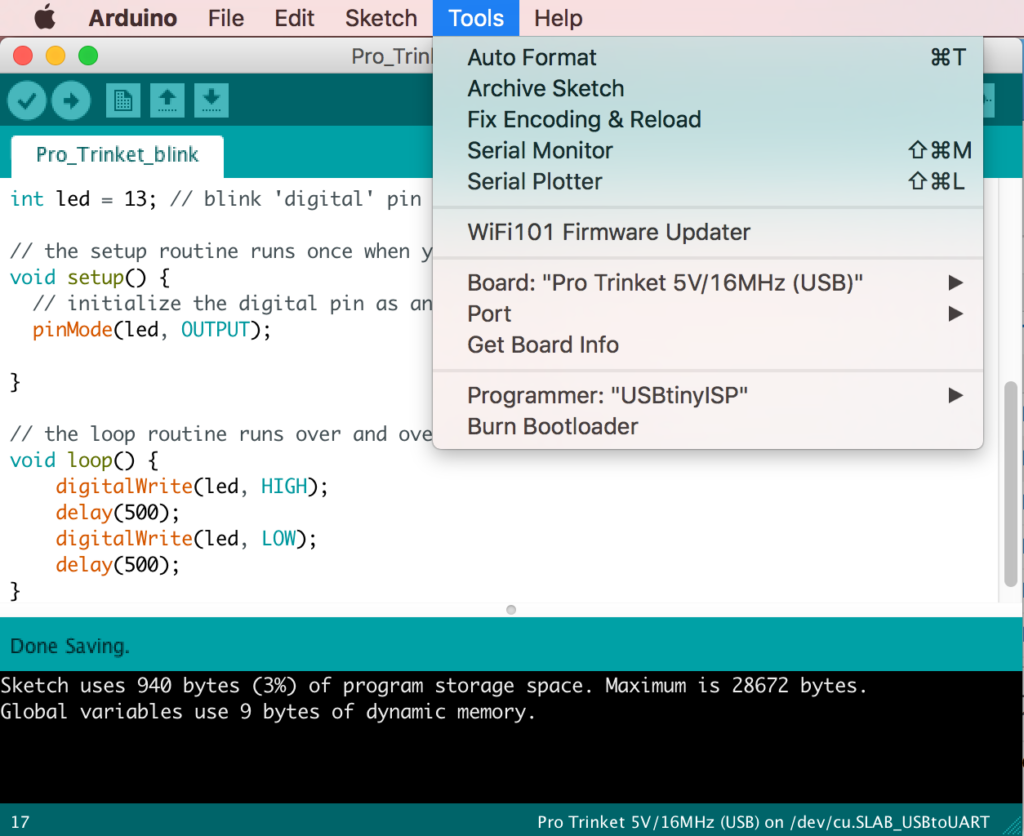
Task: Select Auto Format
Action: 532,57
